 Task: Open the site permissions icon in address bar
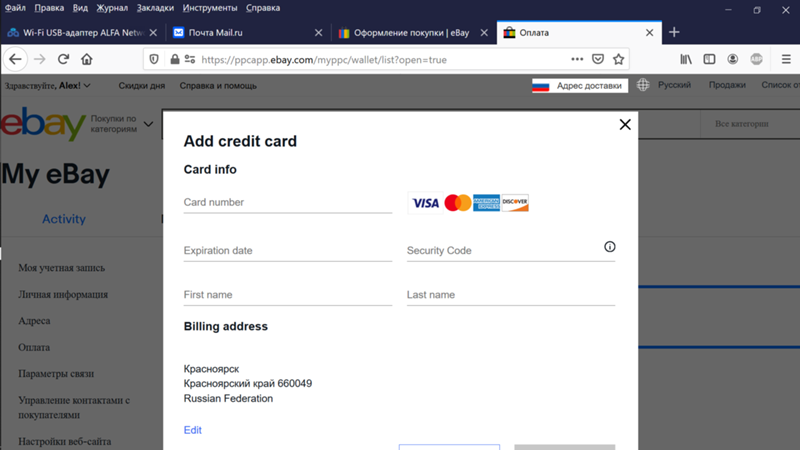coord(190,59)
